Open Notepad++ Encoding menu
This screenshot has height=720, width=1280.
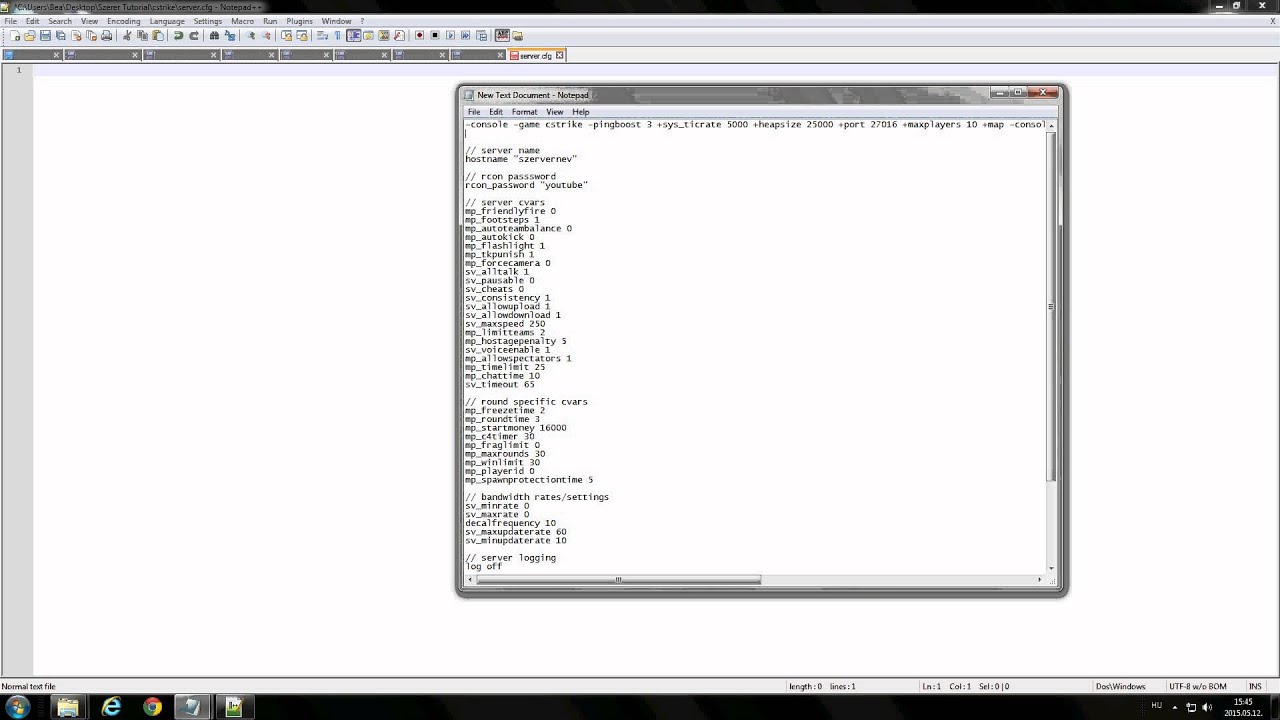click(123, 21)
